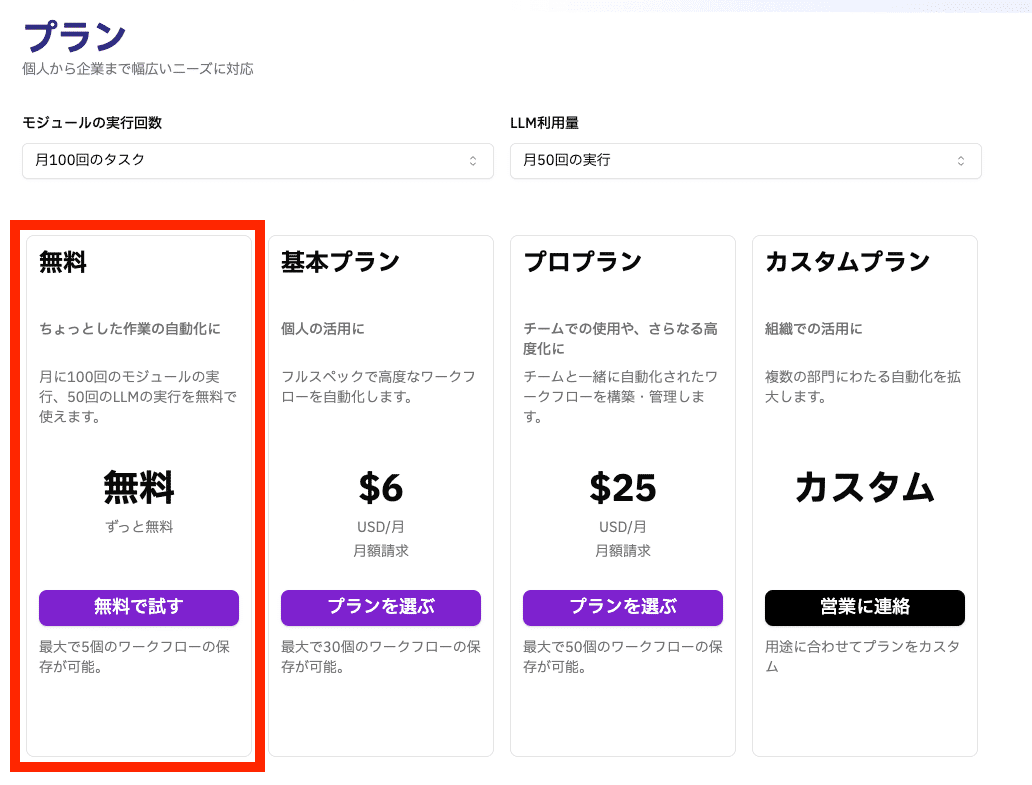The image size is (1032, 785).
Task: Click the モジュールの実行回数 field label
Action: click(x=92, y=123)
